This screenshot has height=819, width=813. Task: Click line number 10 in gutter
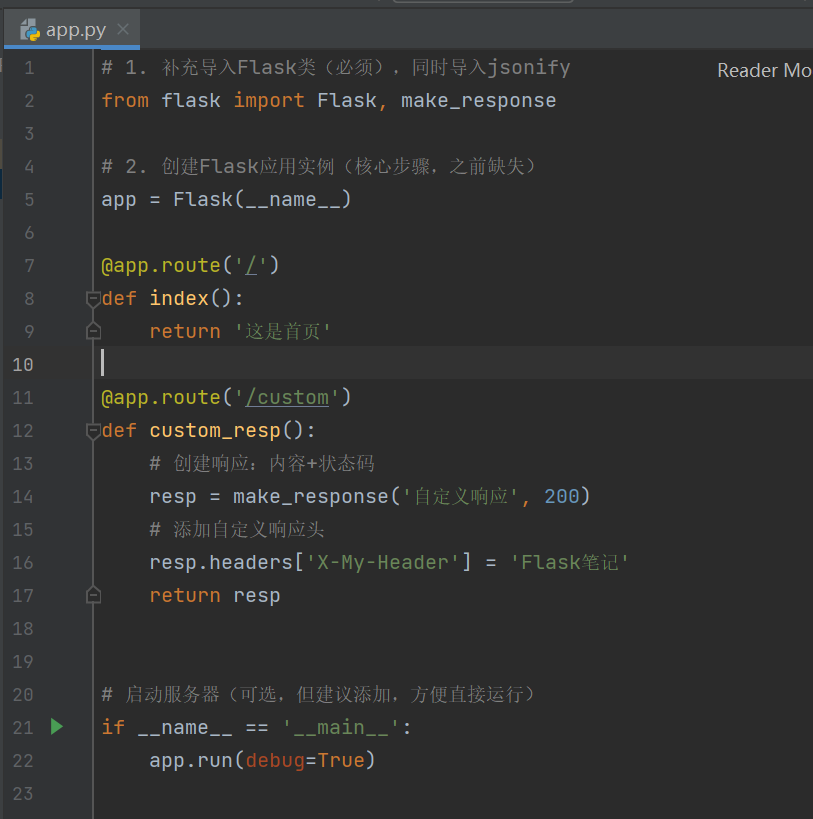point(23,365)
